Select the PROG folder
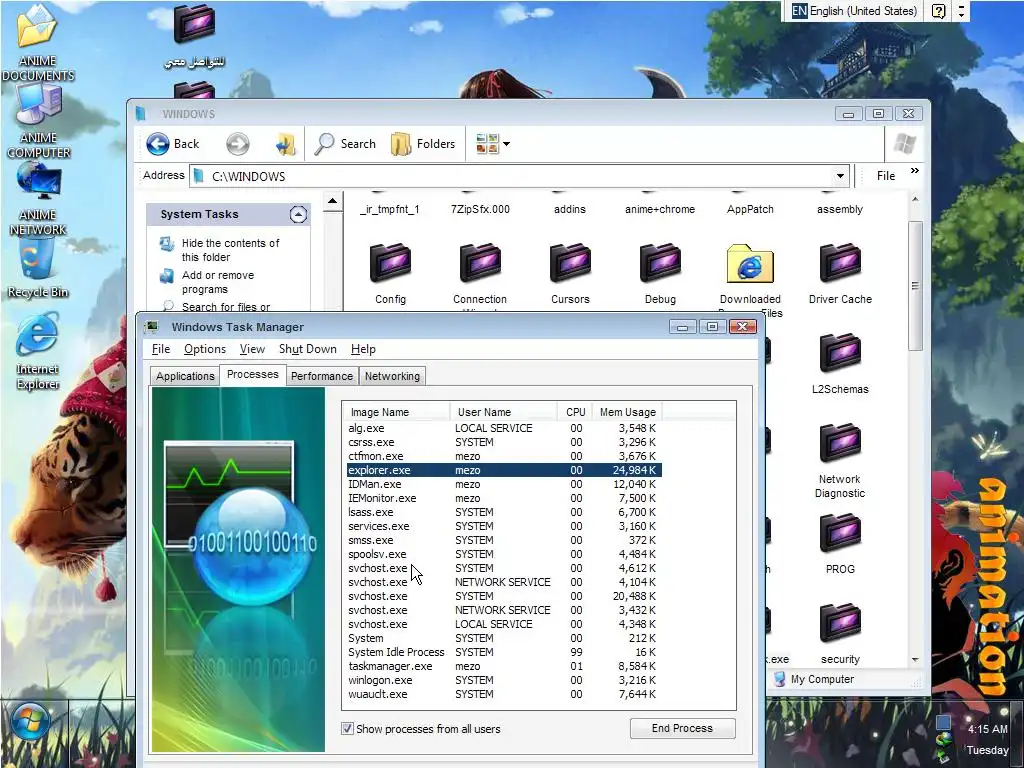Screen dimensions: 1024x768 840,544
